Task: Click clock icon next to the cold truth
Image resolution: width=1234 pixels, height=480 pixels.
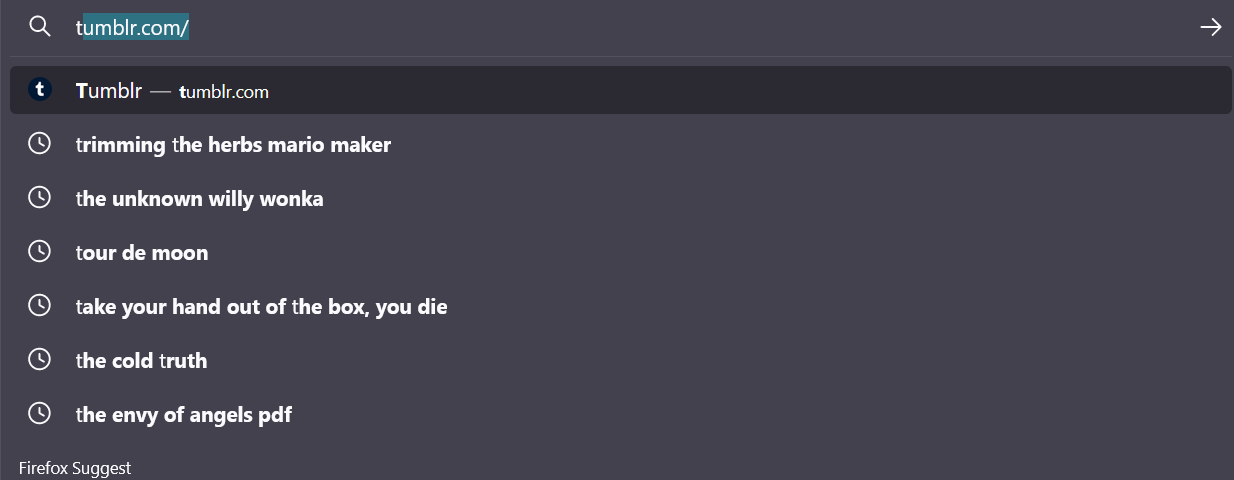Action: 39,360
